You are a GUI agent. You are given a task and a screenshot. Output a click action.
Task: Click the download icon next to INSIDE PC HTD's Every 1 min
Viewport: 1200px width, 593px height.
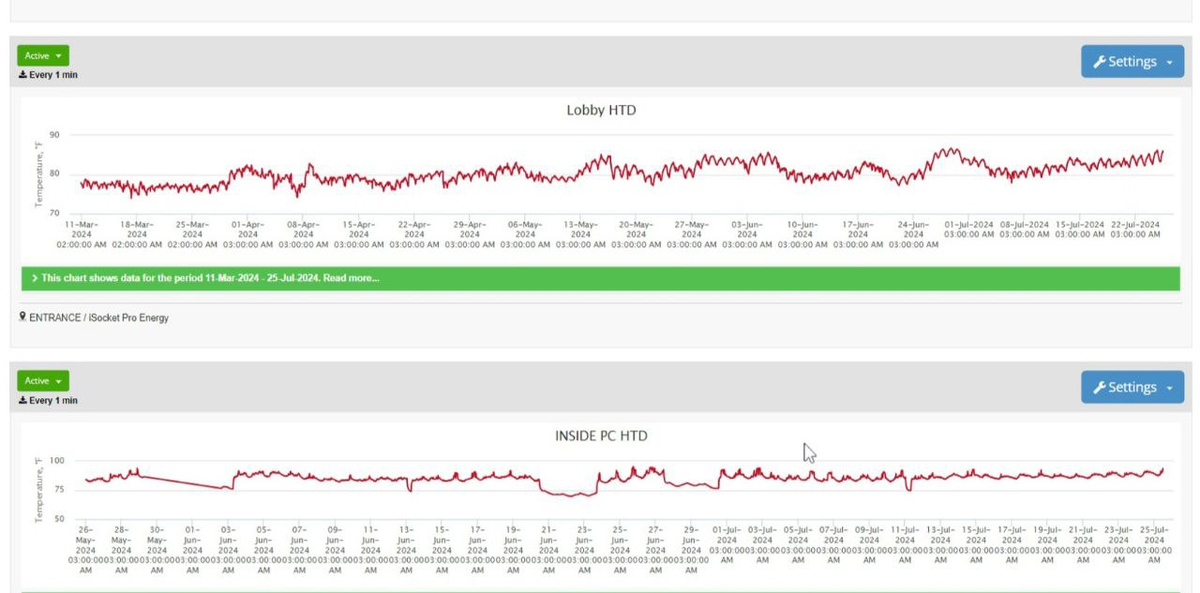22,400
